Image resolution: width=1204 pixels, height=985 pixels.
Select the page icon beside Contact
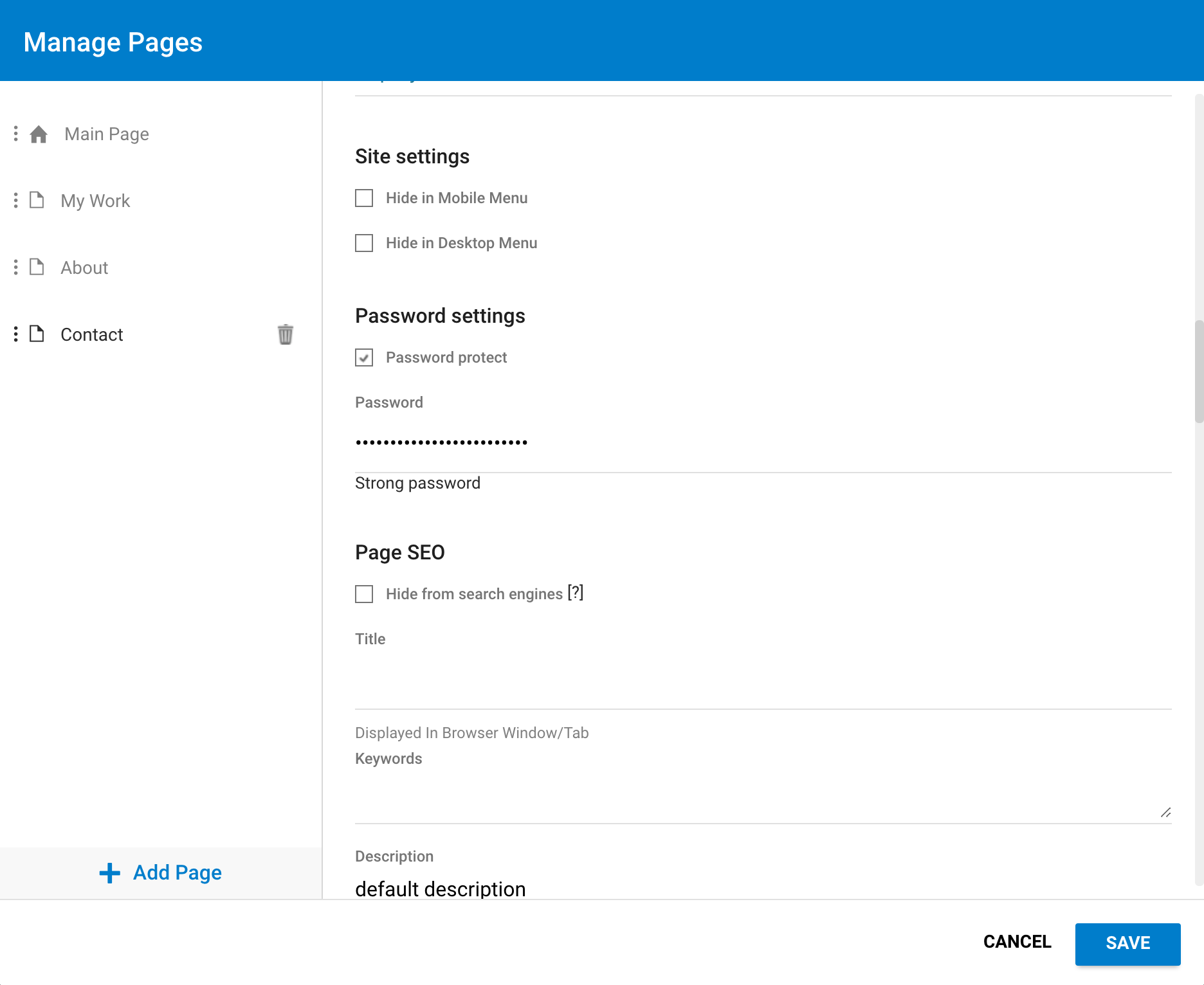pos(37,334)
